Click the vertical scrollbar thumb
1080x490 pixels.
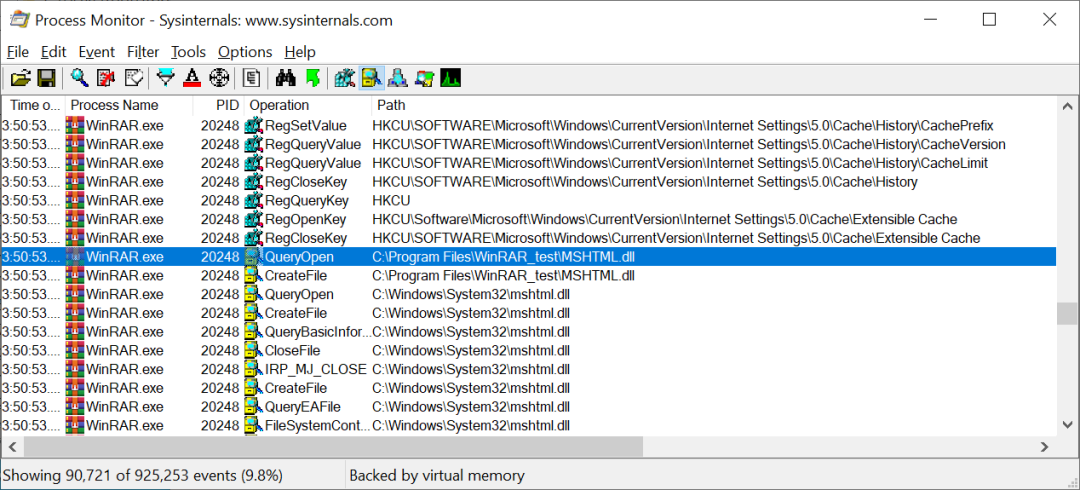pyautogui.click(x=1068, y=313)
